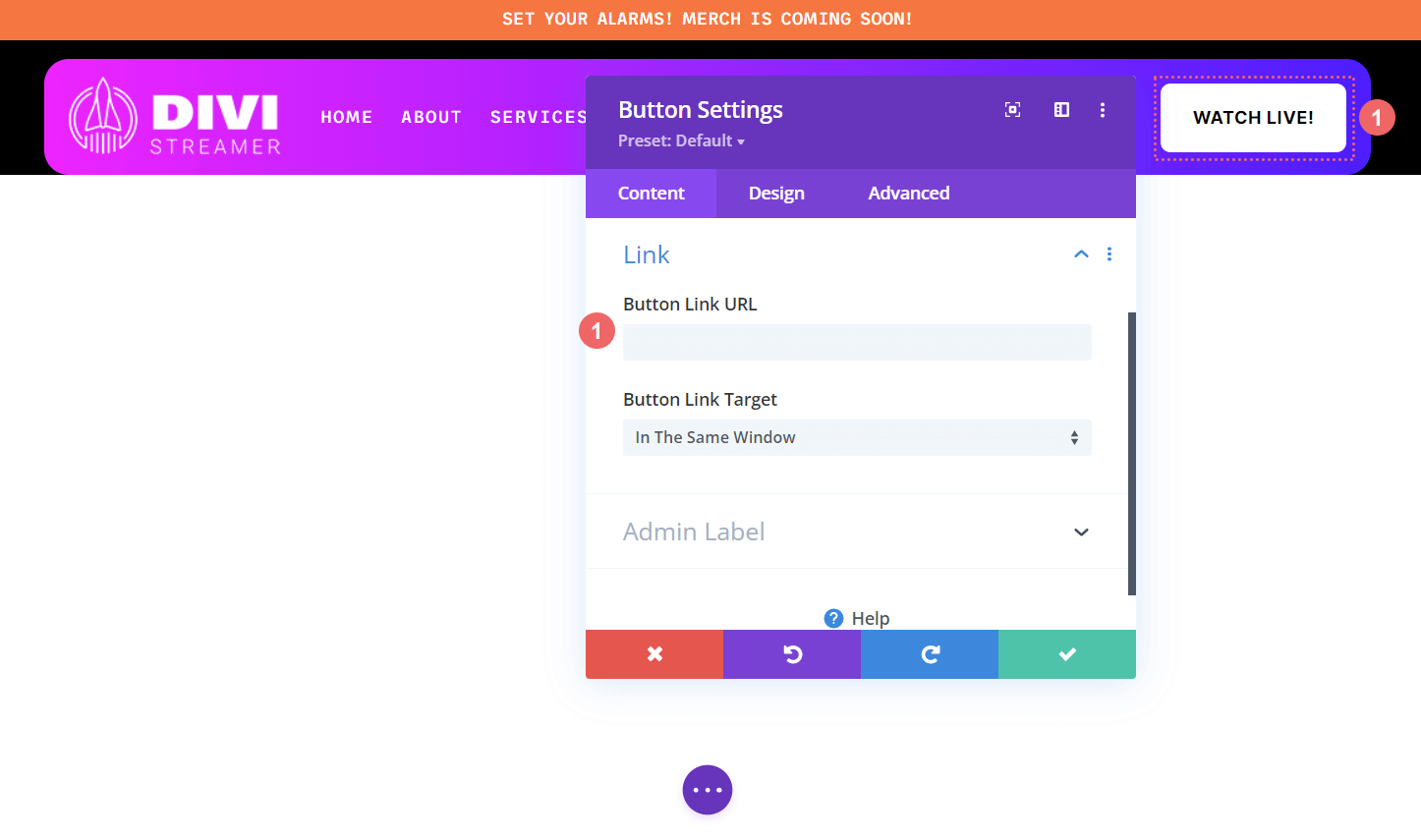
Task: Open the Button Link Target dropdown
Action: pyautogui.click(x=856, y=437)
